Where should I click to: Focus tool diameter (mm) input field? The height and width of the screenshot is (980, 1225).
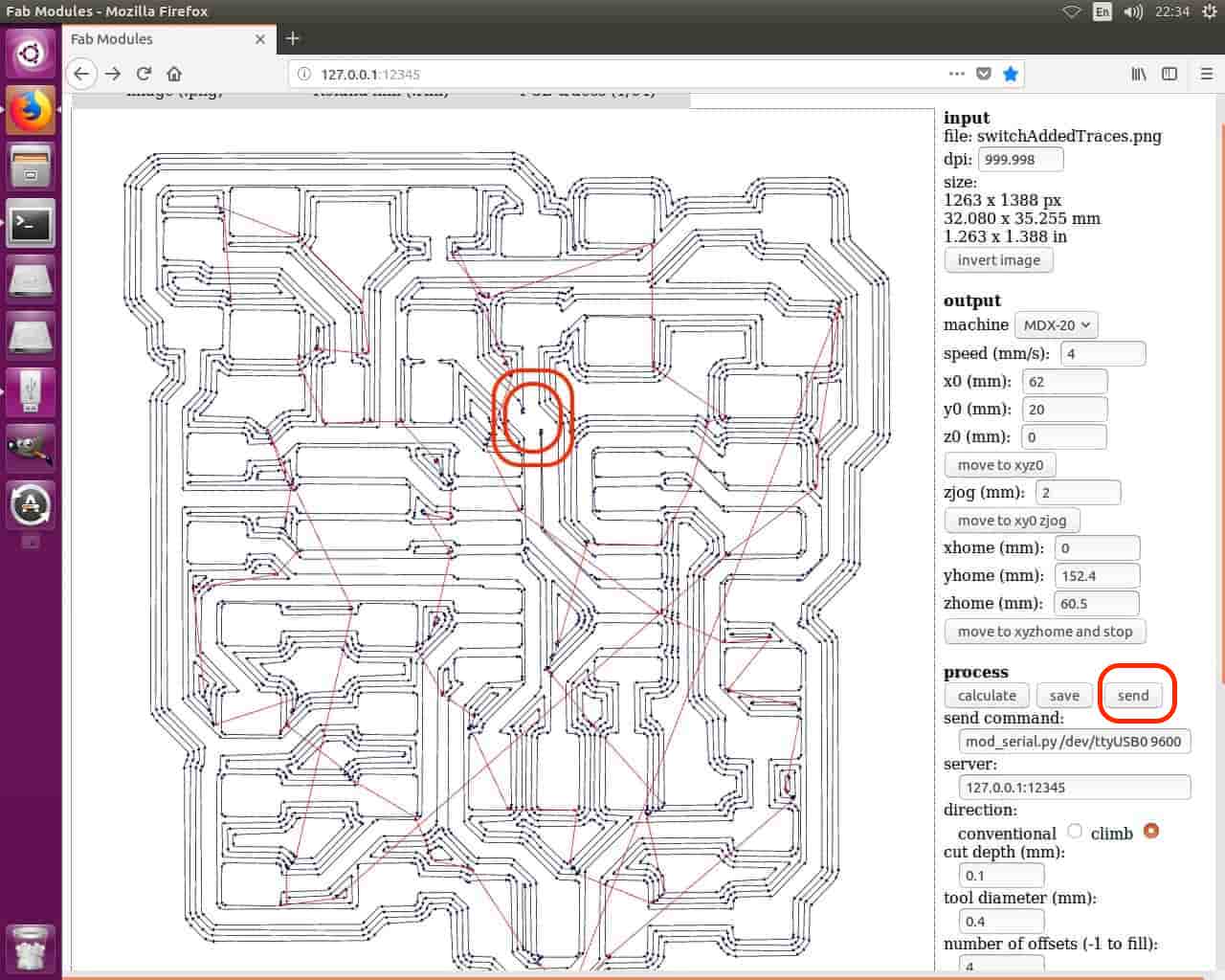[1001, 922]
